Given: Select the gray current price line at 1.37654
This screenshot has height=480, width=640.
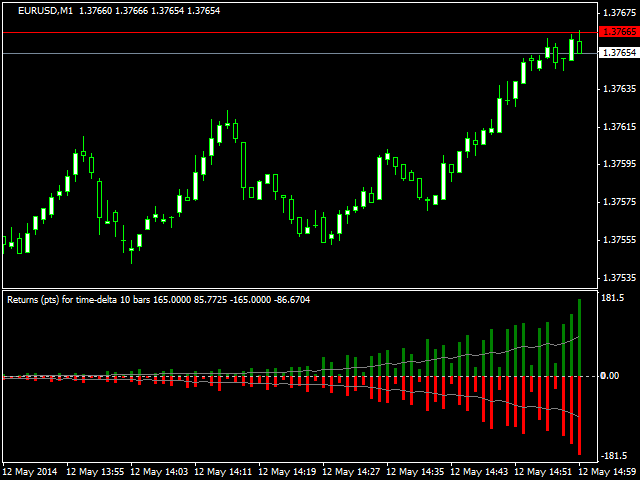Looking at the screenshot, I should [x=300, y=53].
